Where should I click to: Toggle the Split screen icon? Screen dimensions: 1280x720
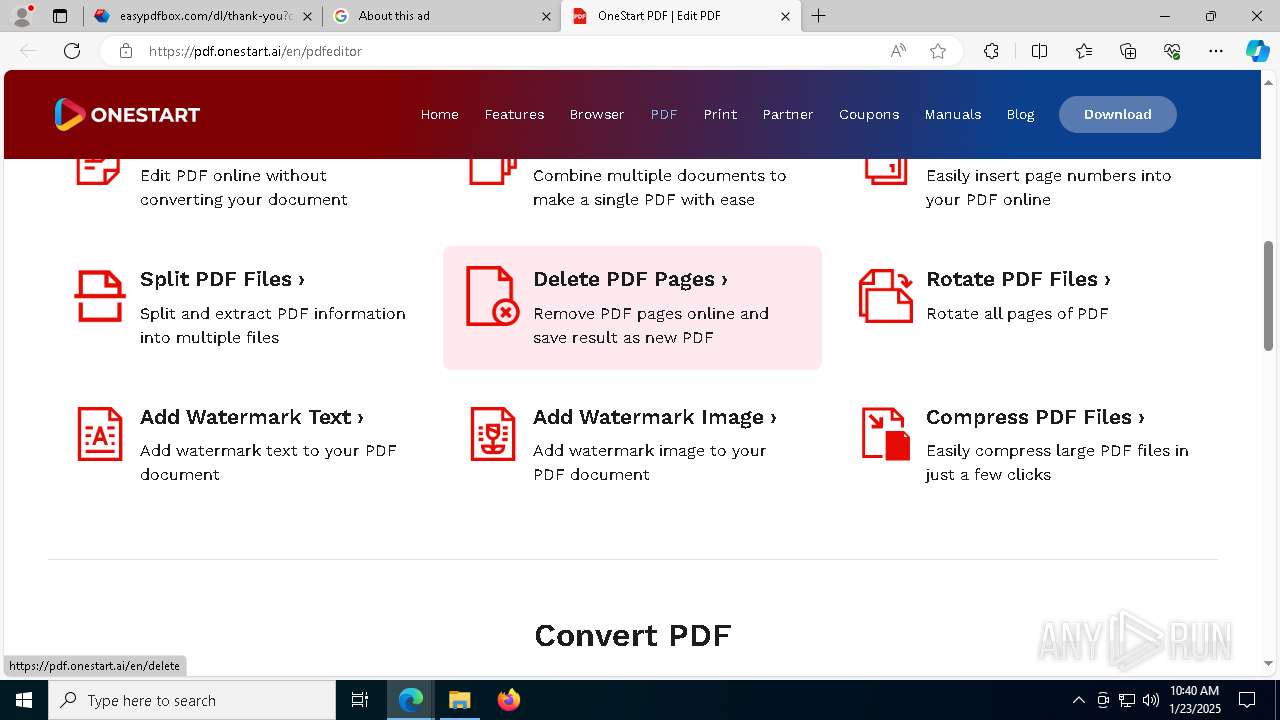[x=1039, y=51]
